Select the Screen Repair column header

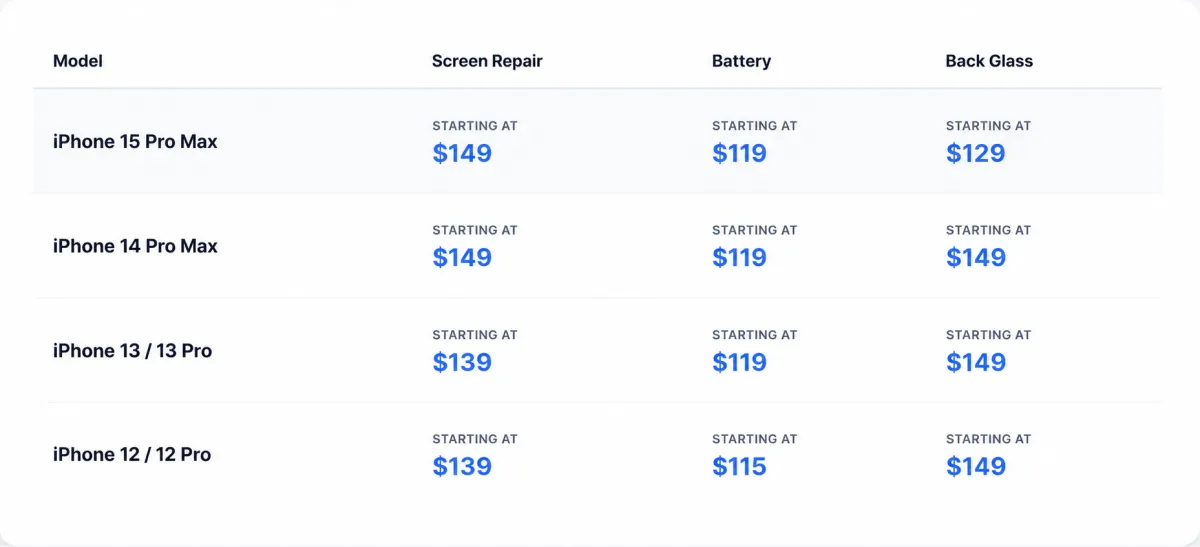[x=487, y=61]
